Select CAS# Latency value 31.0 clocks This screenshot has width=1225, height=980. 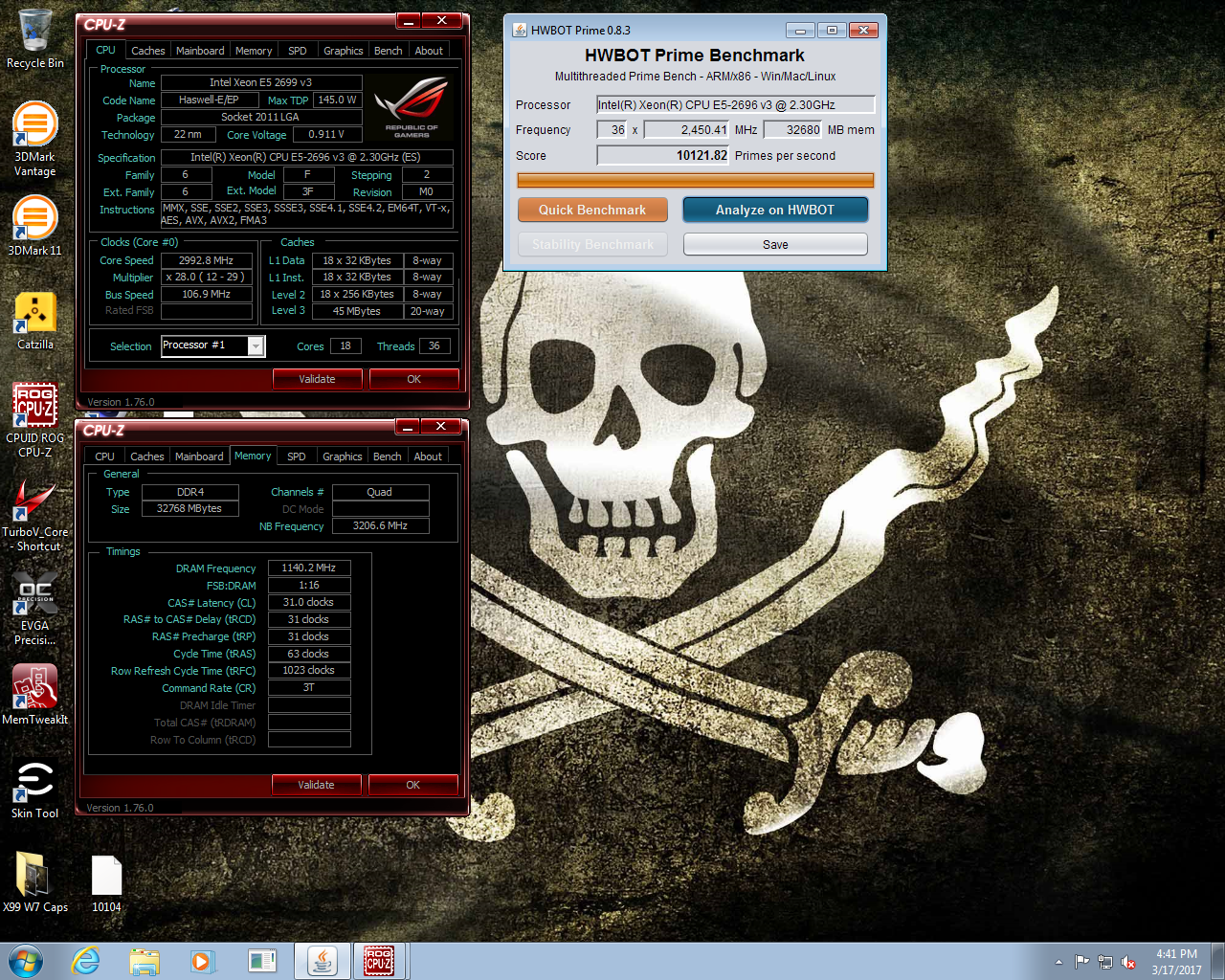coord(309,602)
